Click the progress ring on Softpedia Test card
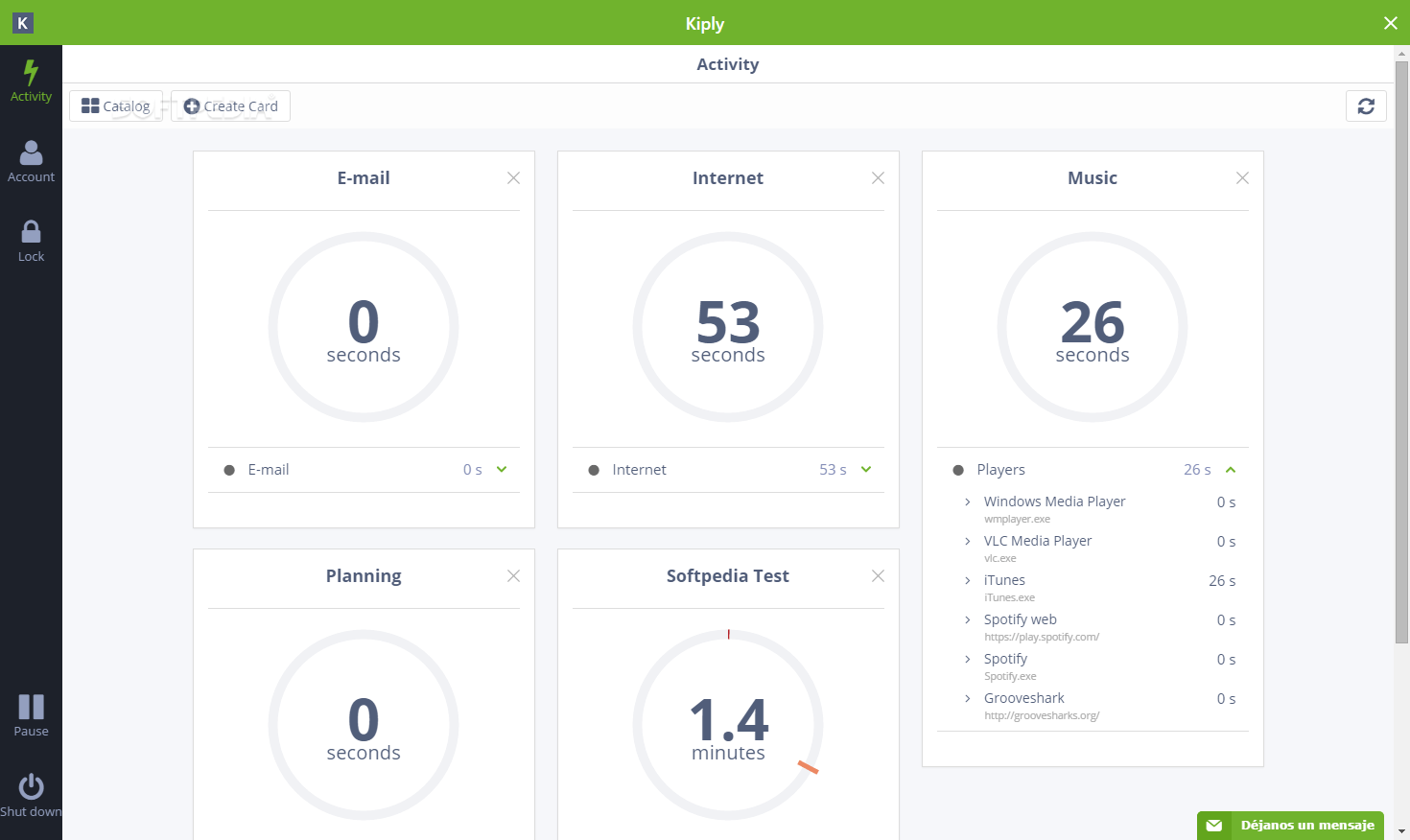1410x840 pixels. click(728, 724)
